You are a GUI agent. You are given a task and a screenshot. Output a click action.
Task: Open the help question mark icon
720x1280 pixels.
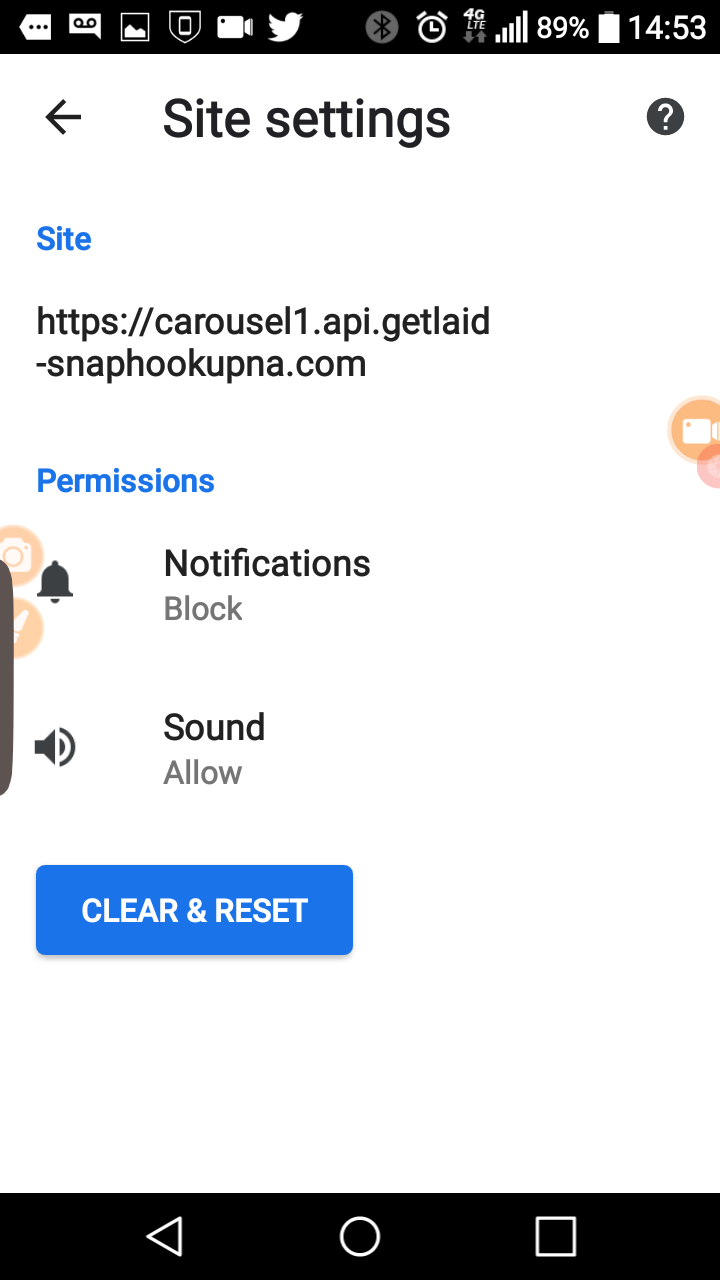coord(665,118)
